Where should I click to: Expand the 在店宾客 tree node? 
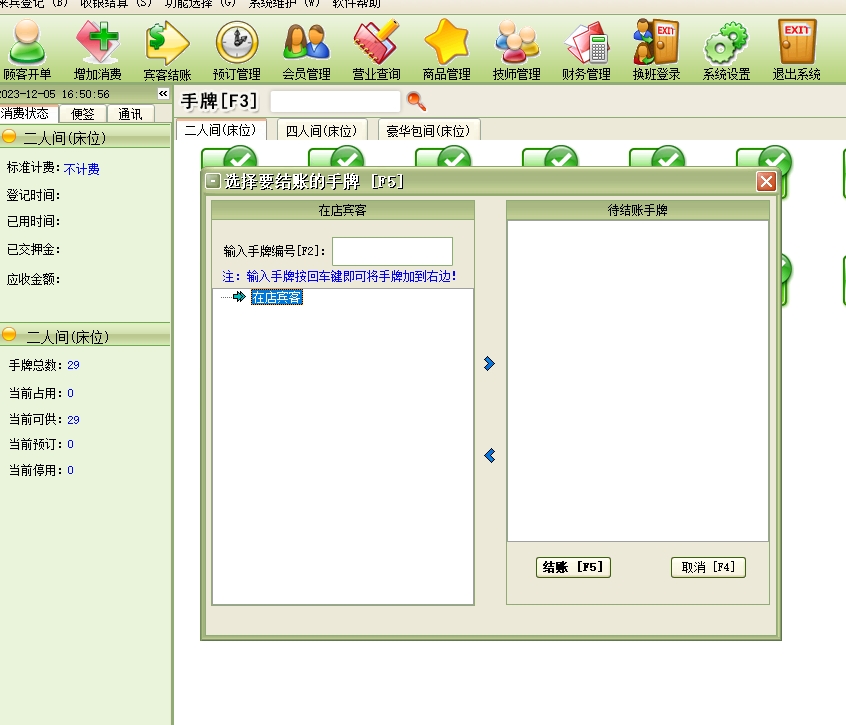click(x=238, y=297)
